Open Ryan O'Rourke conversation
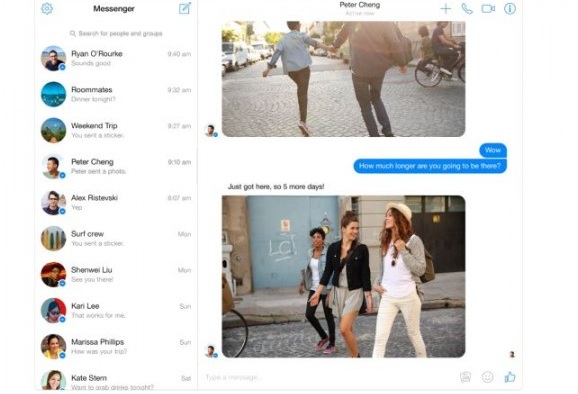The image size is (578, 394). coord(116,58)
